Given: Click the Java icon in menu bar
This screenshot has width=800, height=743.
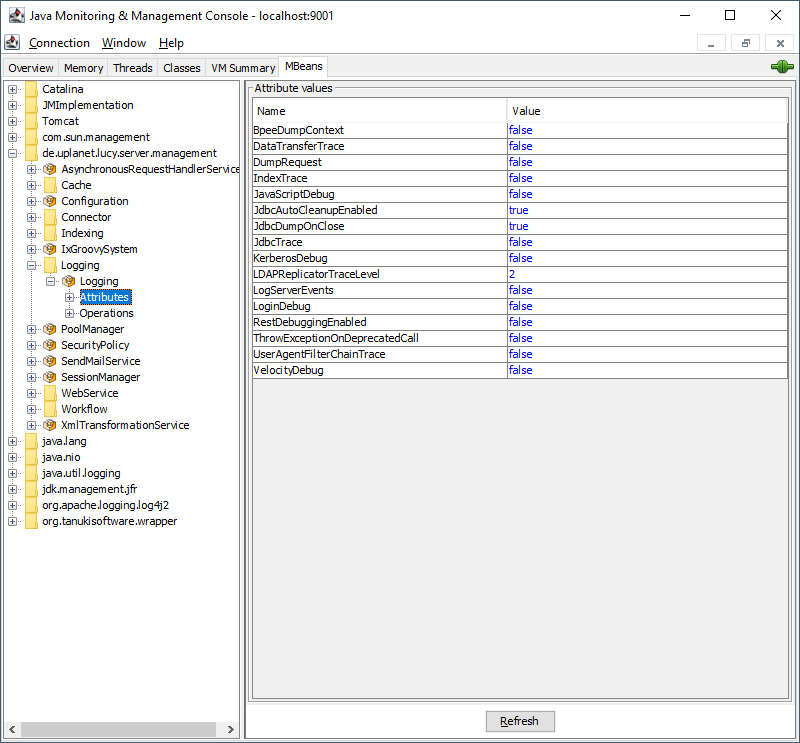Looking at the screenshot, I should [12, 43].
